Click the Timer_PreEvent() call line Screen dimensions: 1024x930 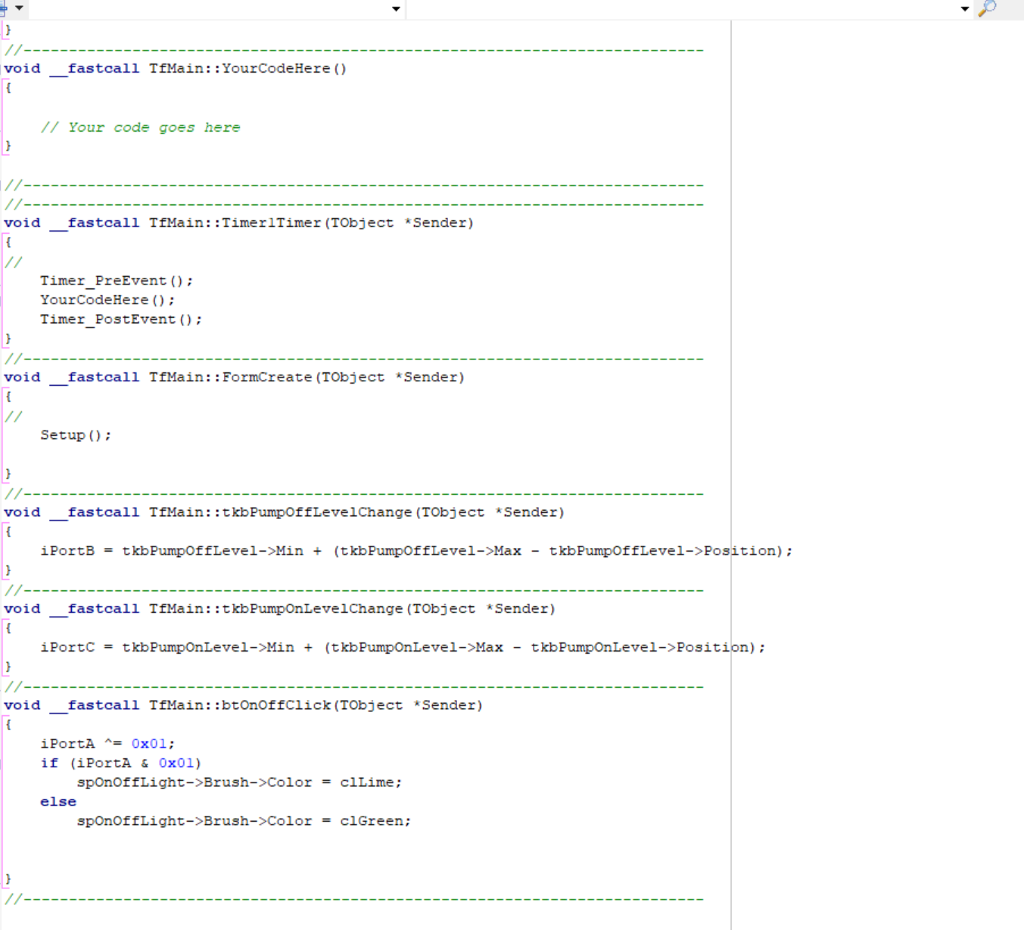pos(117,280)
